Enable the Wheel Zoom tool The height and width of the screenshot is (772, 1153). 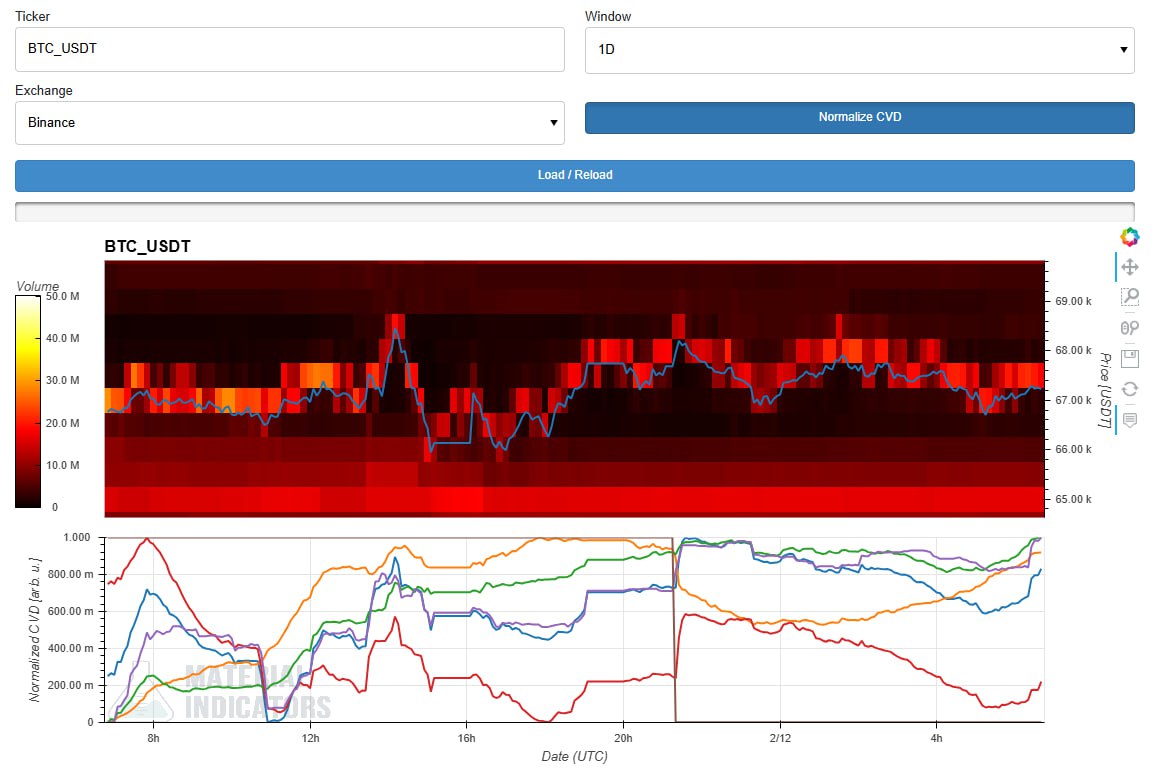(1129, 327)
